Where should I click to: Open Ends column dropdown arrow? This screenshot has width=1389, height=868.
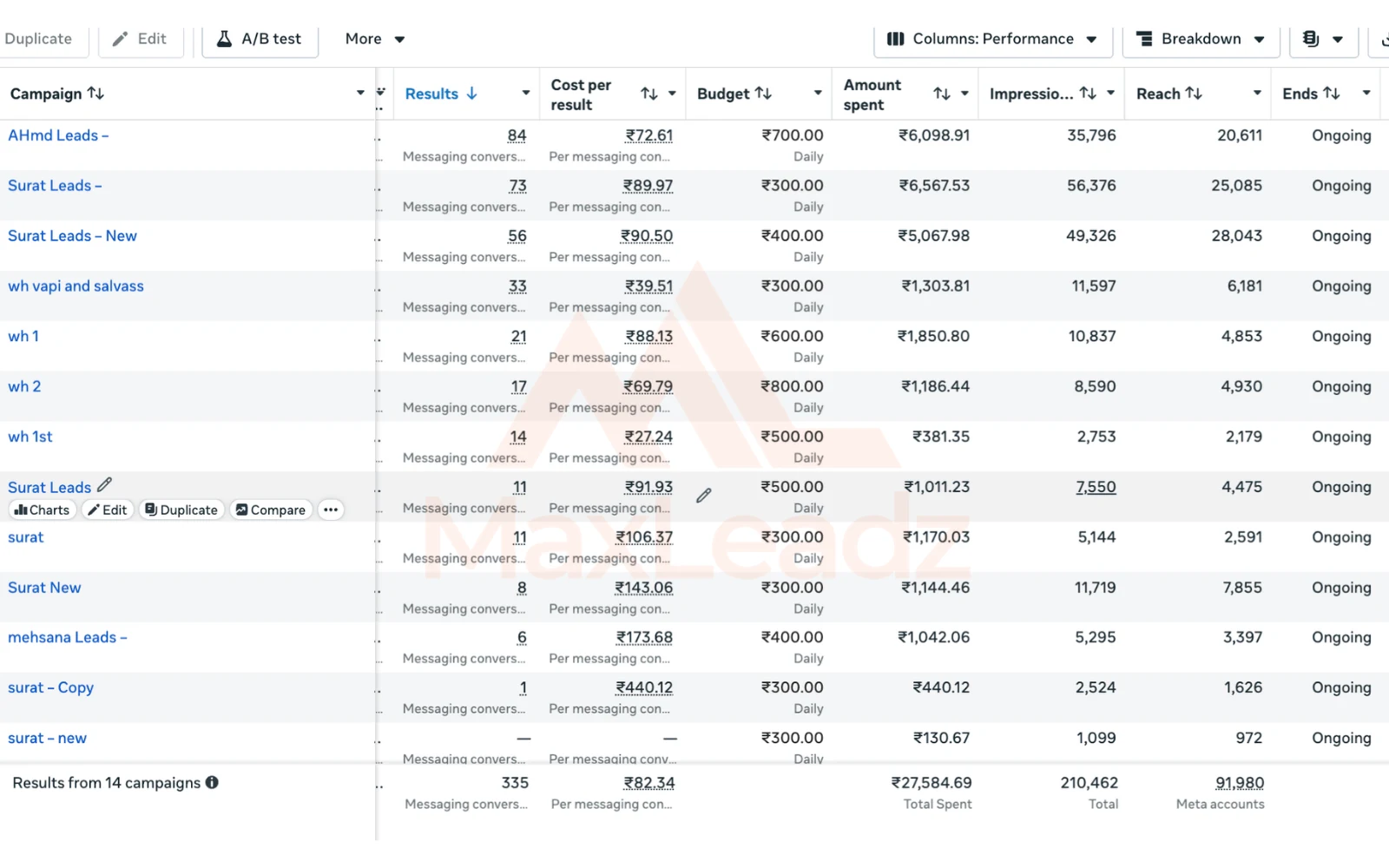point(1366,93)
